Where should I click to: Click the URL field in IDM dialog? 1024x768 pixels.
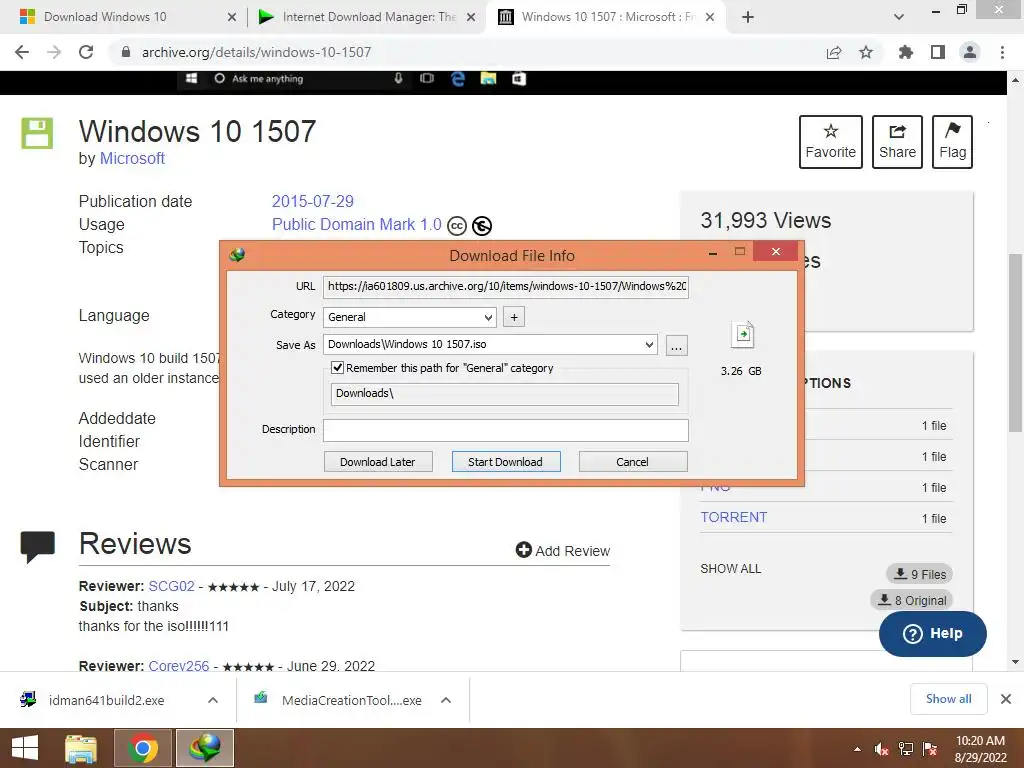[x=505, y=286]
